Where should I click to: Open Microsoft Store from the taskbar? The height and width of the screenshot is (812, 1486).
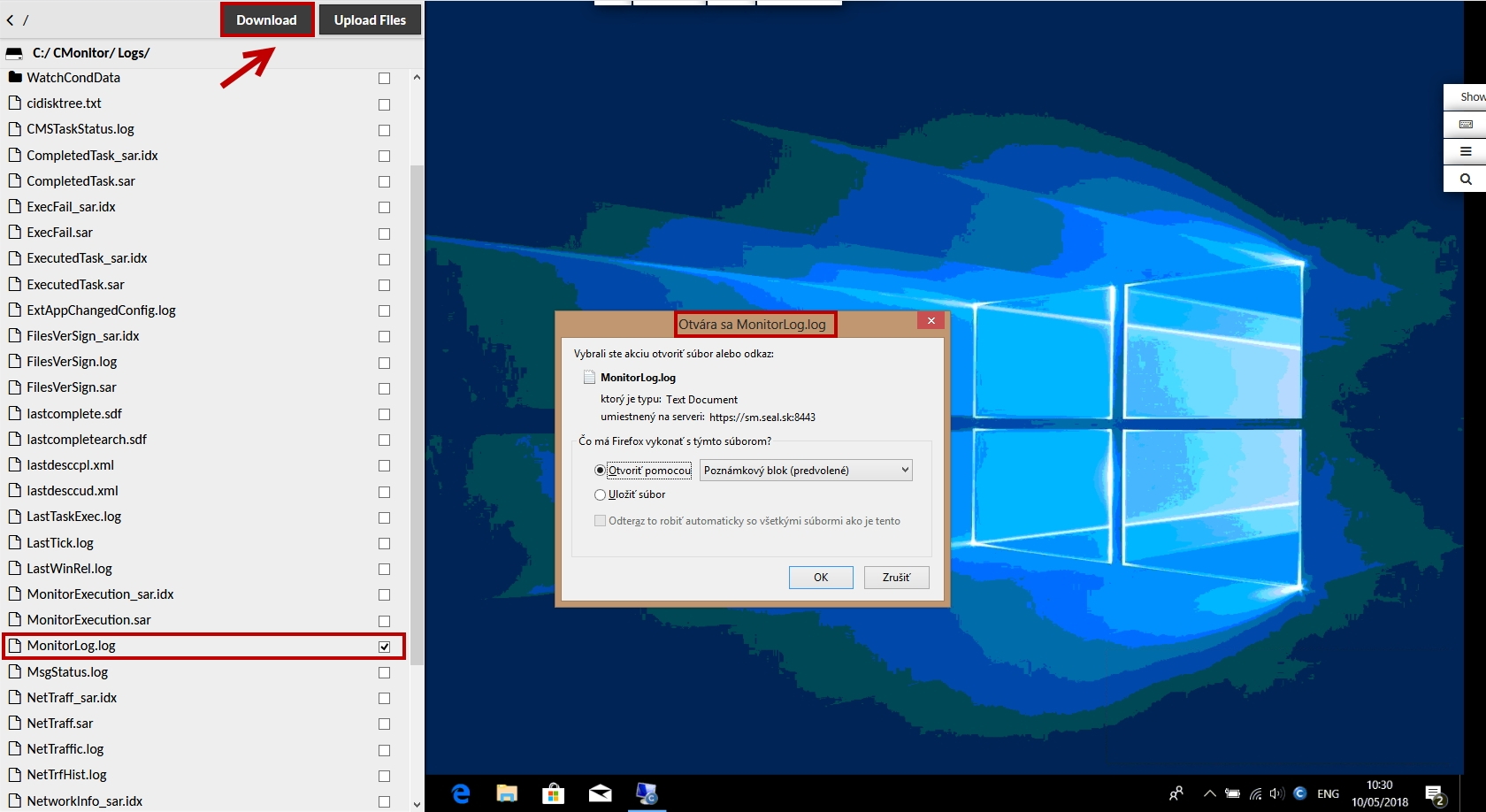553,793
